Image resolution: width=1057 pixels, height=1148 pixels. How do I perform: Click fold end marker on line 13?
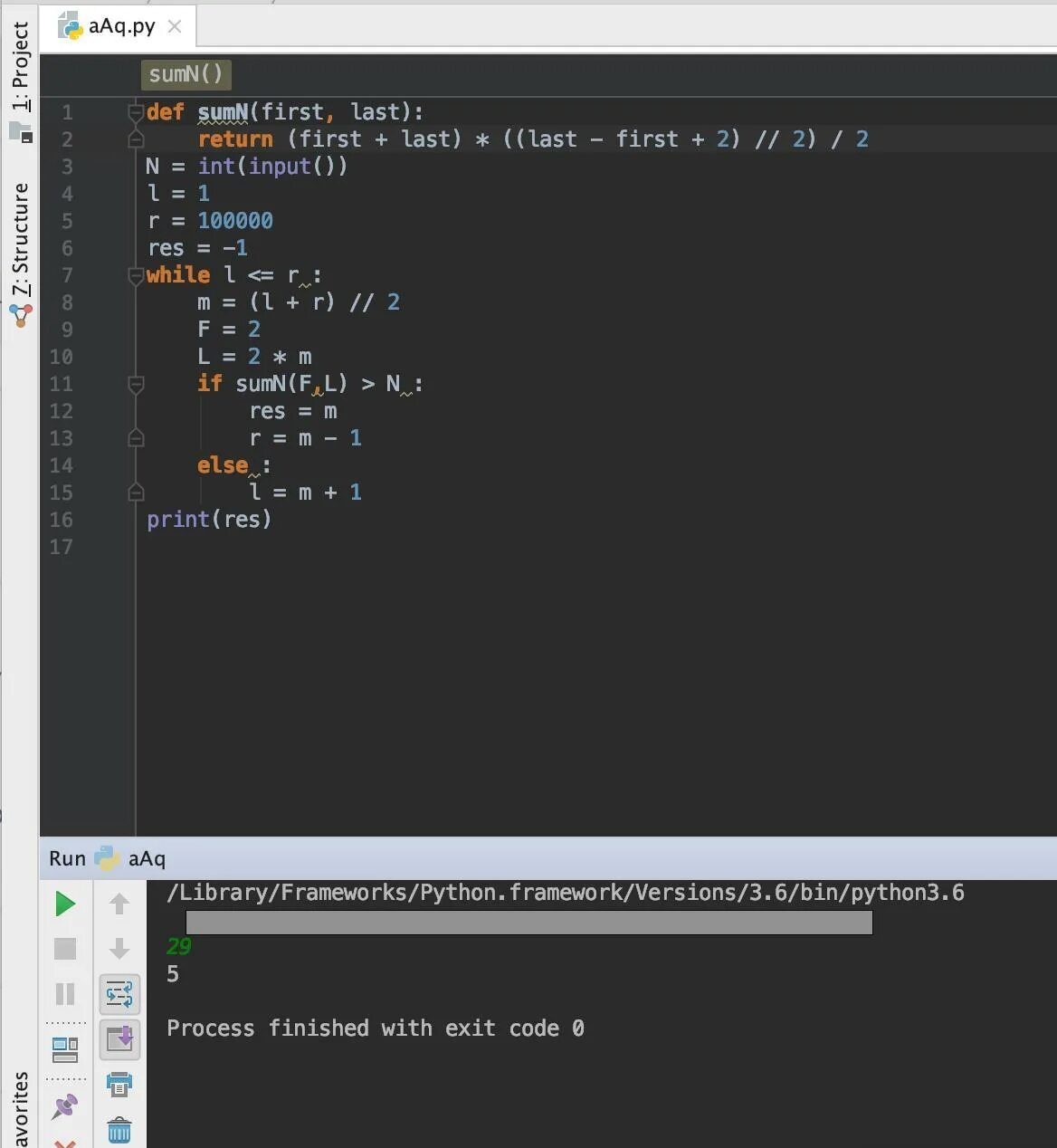point(136,438)
